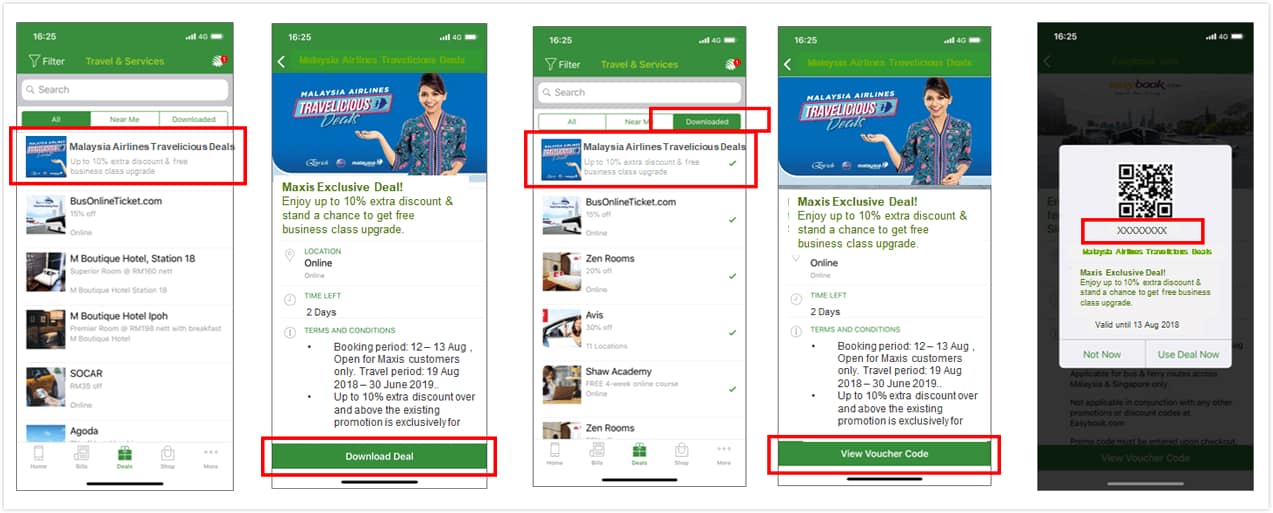1273x513 pixels.
Task: Tap Bills icon on the All-tab screen
Action: point(81,457)
